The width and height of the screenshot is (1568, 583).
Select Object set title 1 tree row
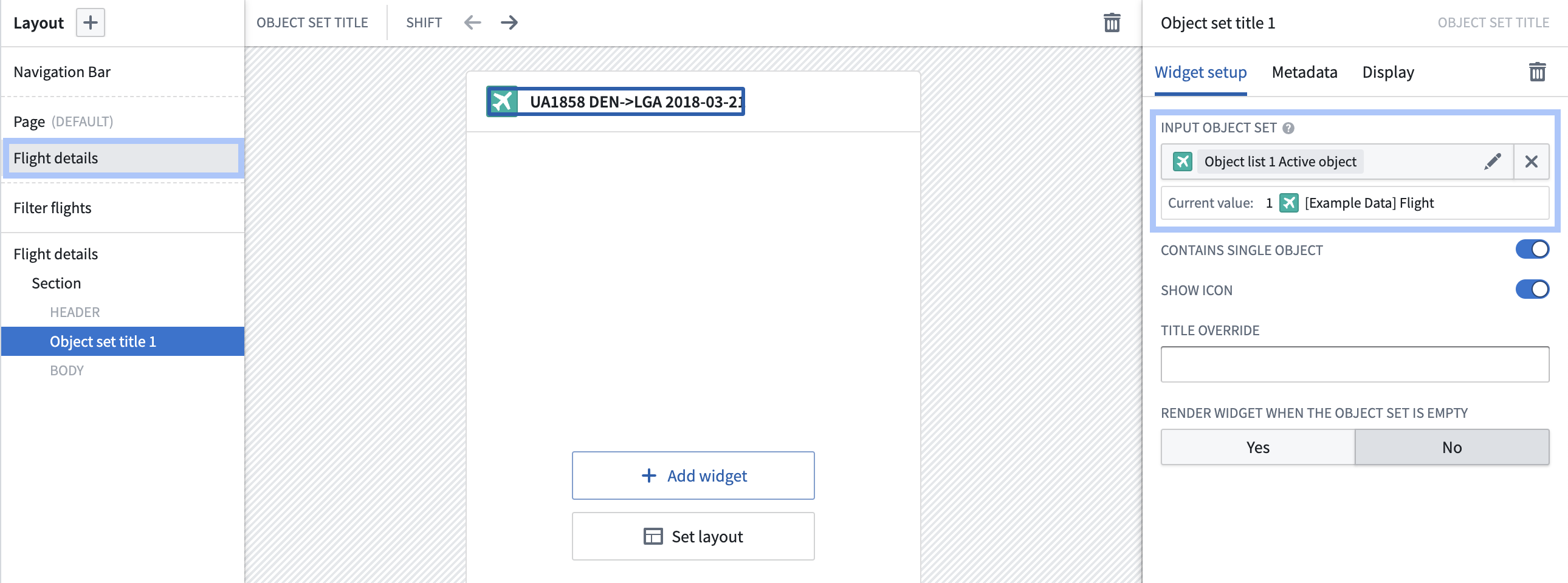[122, 341]
